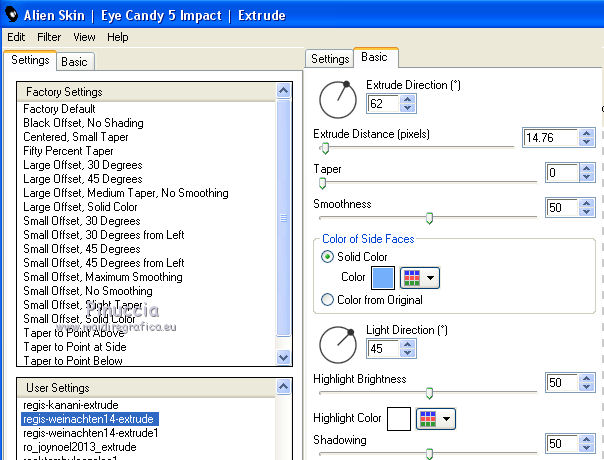Image resolution: width=604 pixels, height=460 pixels.
Task: Decrease Light Direction with down arrow
Action: pyautogui.click(x=408, y=353)
